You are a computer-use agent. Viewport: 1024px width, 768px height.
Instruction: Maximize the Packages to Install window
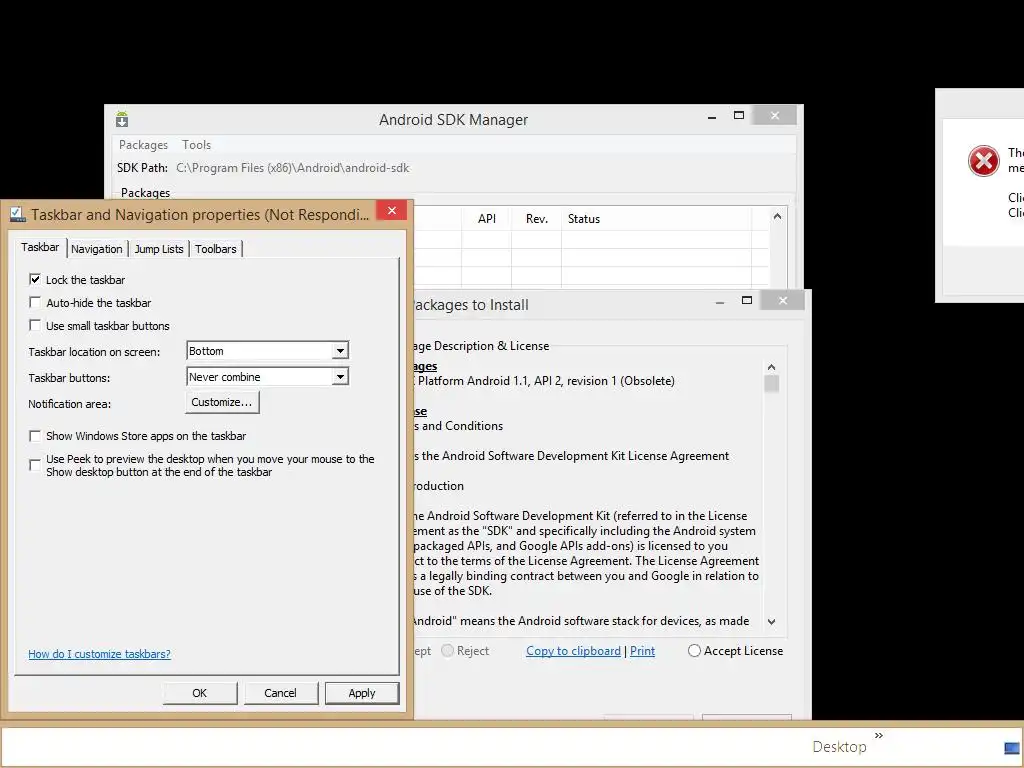pos(746,300)
